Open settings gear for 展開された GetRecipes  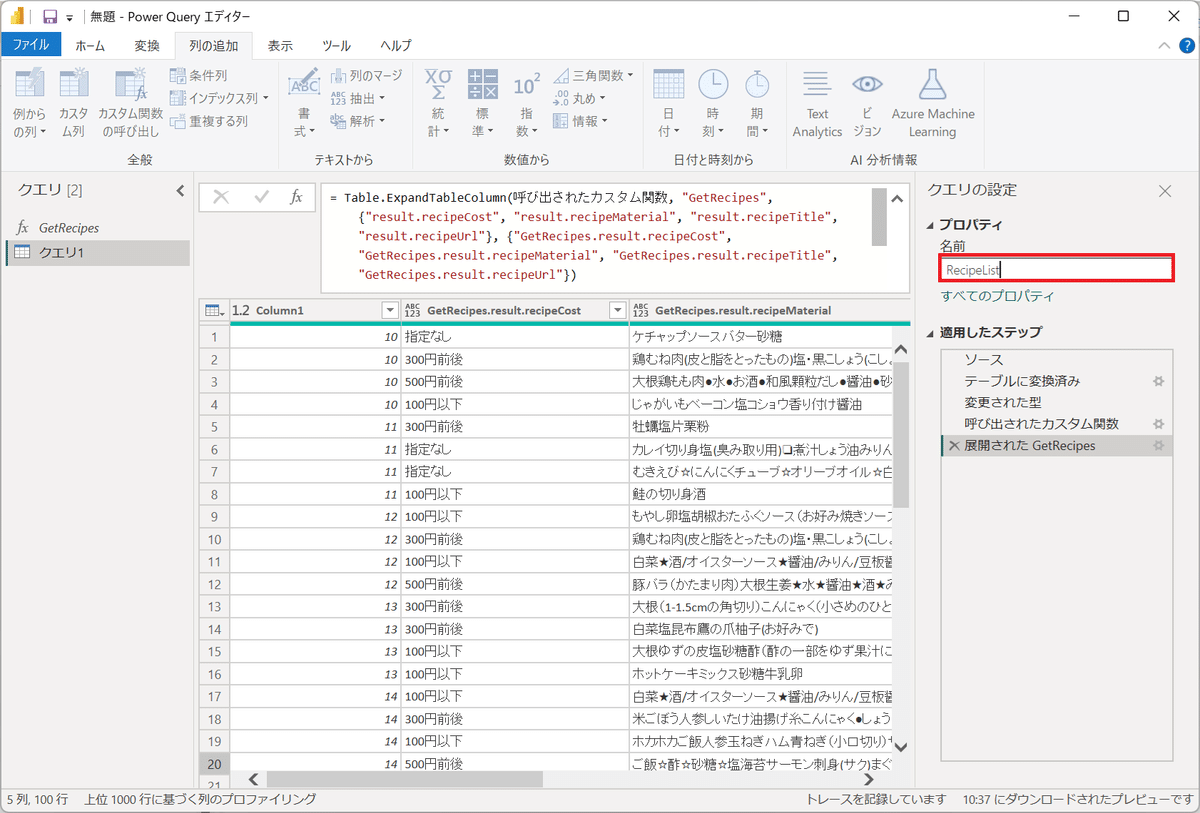1159,446
